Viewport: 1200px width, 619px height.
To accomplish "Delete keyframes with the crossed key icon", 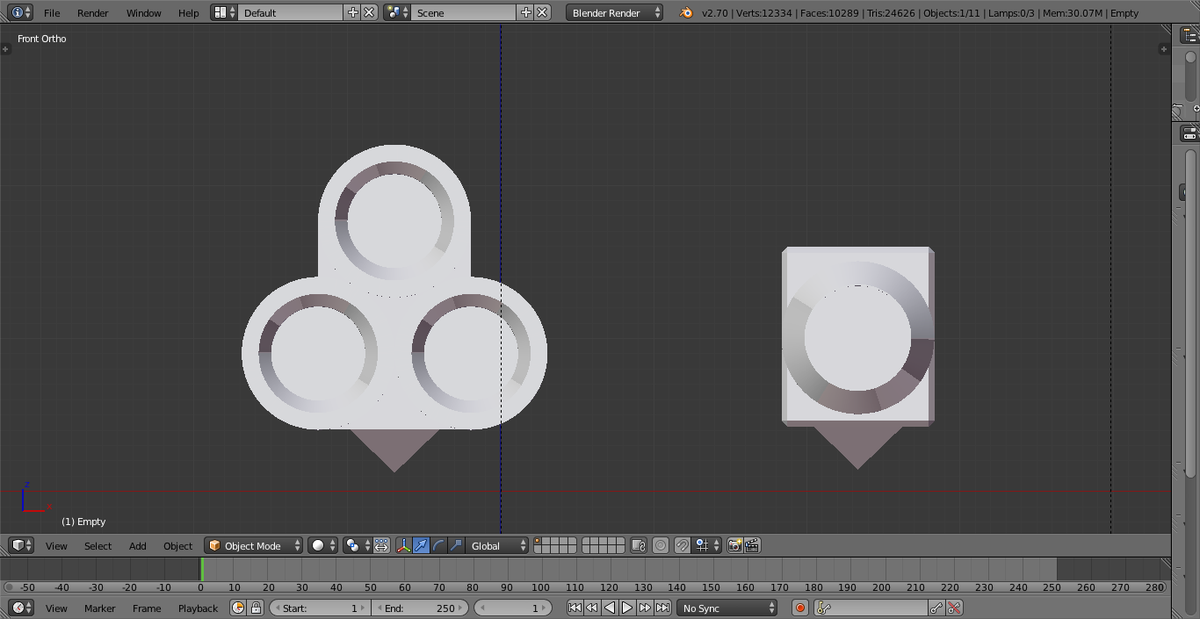I will coord(955,608).
